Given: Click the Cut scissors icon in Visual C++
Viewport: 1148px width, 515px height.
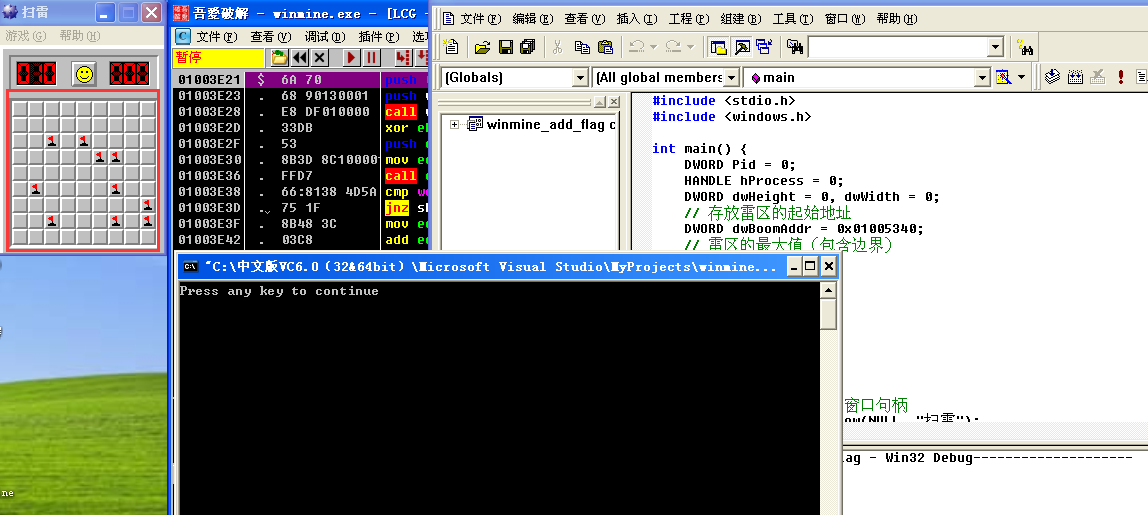Looking at the screenshot, I should pyautogui.click(x=557, y=47).
